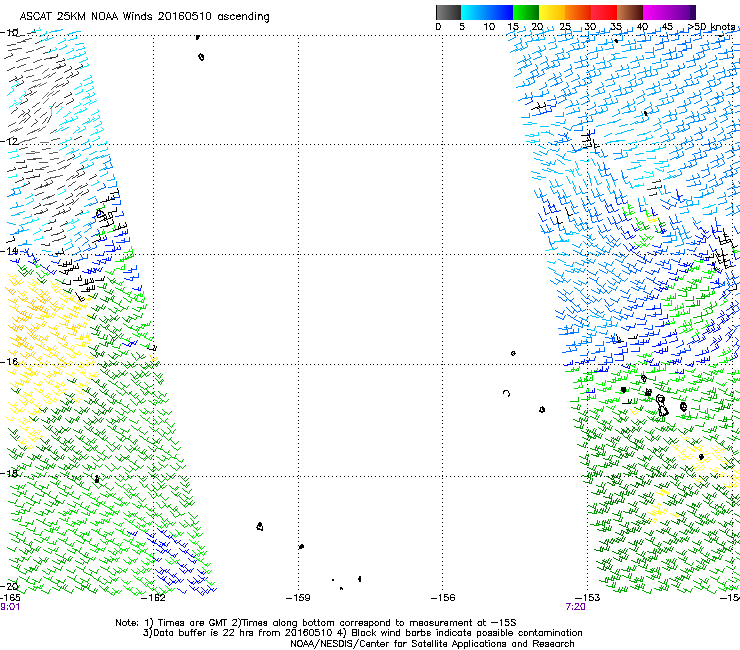Click the '45' label under the color scale
The width and height of the screenshot is (740, 650).
[x=667, y=27]
